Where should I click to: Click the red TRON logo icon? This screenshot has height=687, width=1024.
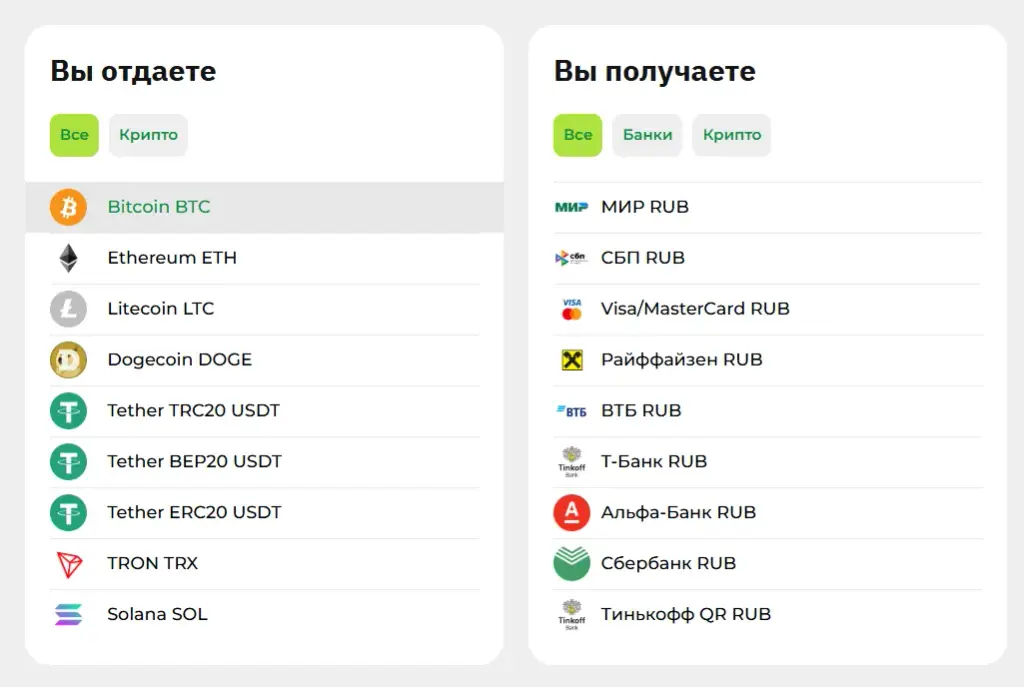[x=69, y=564]
